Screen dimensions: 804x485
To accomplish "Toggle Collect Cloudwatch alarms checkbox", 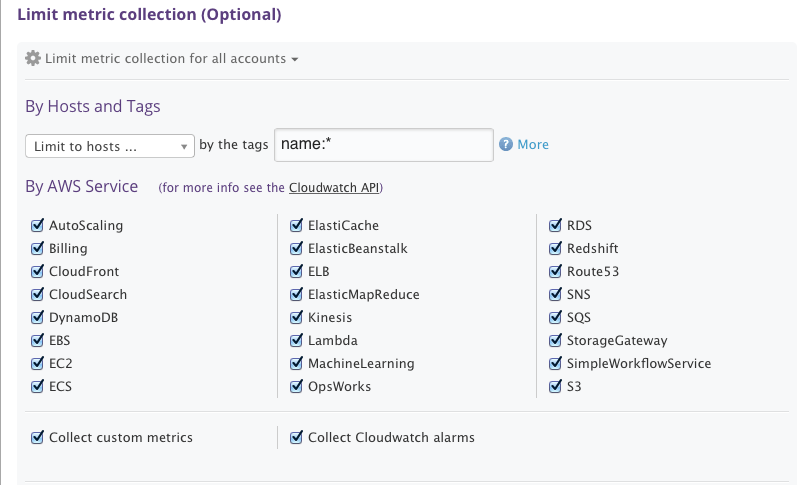I will pyautogui.click(x=296, y=437).
